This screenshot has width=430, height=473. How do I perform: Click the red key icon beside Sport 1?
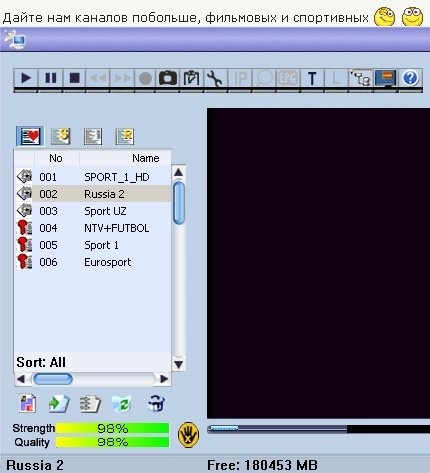click(24, 245)
